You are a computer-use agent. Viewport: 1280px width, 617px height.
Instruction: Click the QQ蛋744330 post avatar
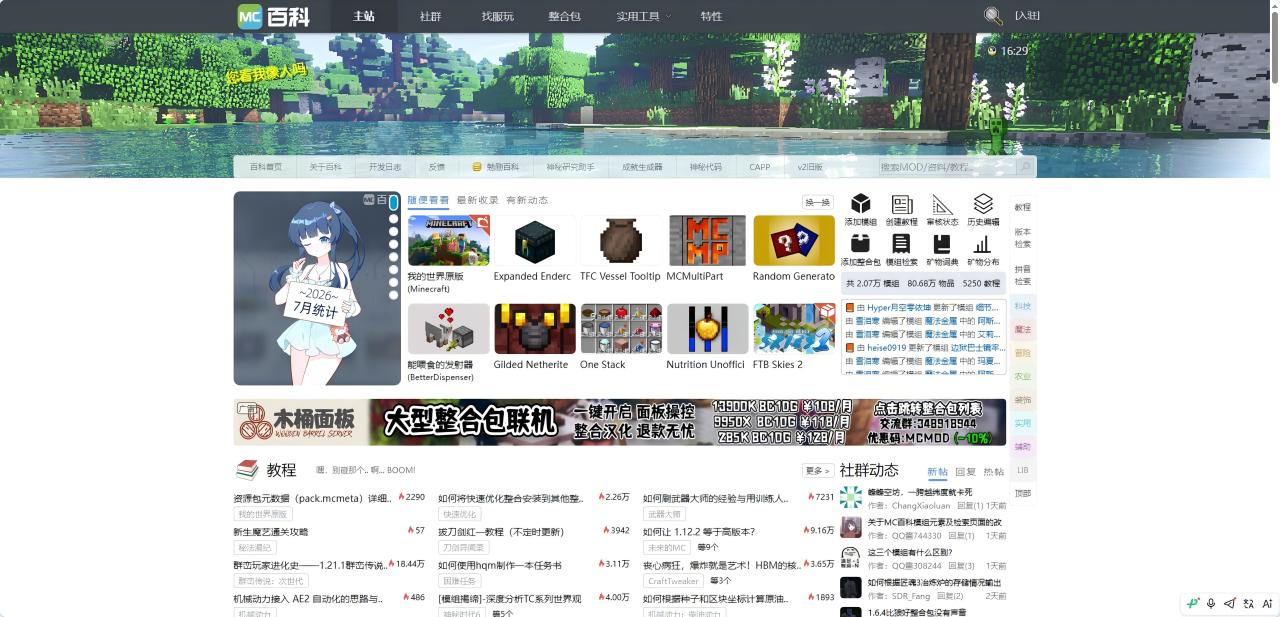(x=851, y=527)
